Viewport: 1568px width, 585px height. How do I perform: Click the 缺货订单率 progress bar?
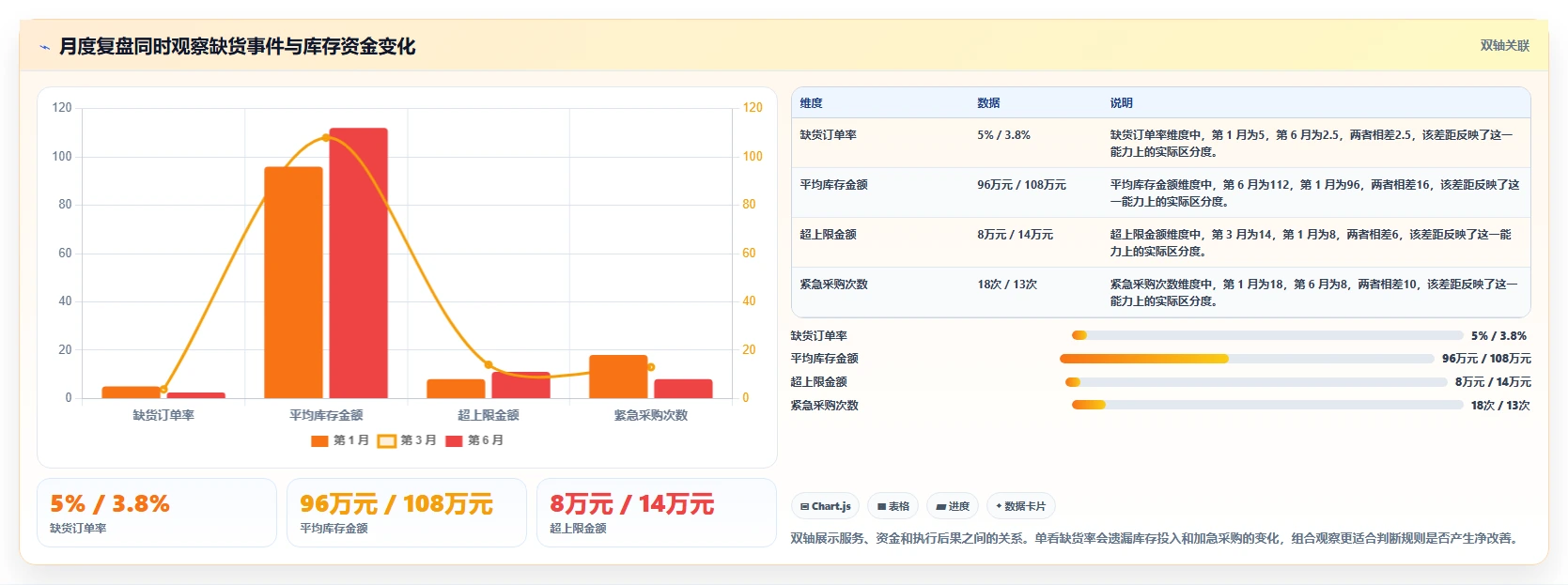[x=1267, y=335]
